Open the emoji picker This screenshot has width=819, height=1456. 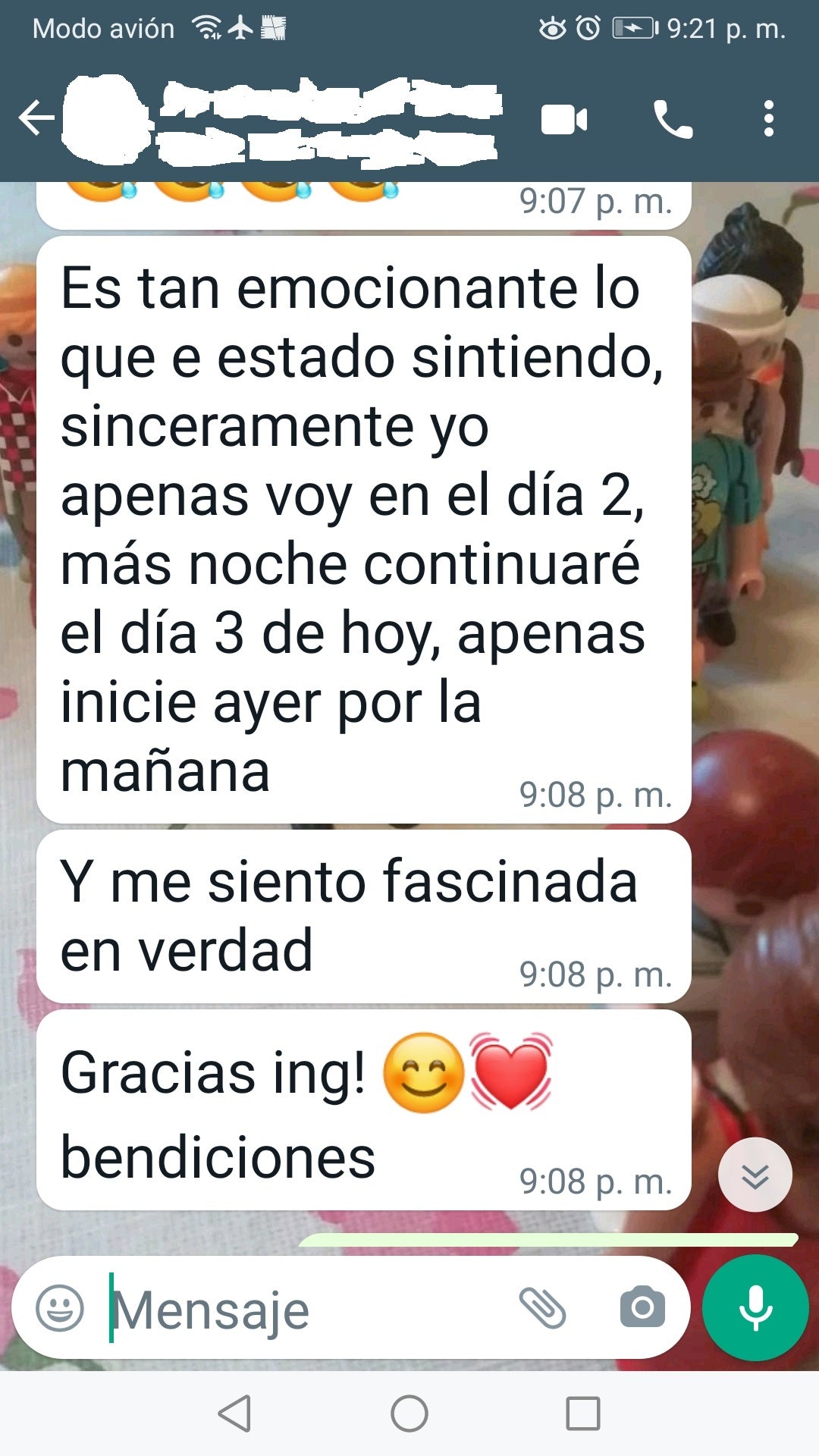pos(60,1308)
